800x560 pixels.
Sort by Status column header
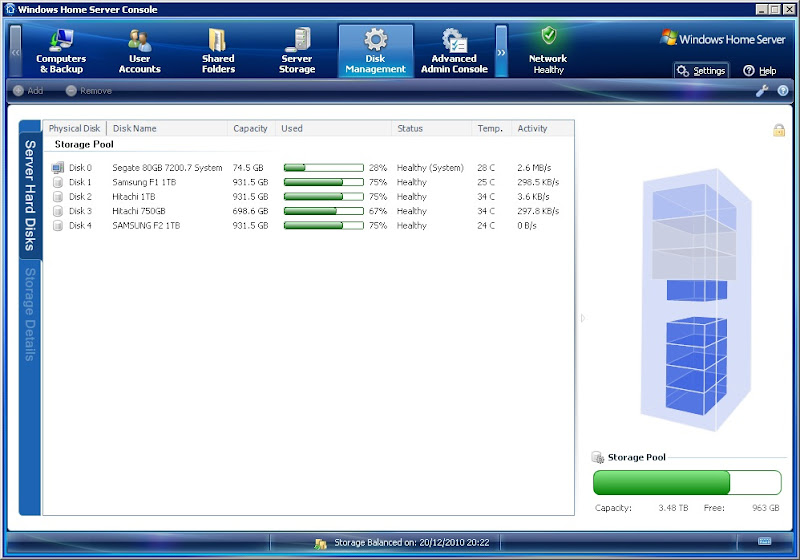(x=432, y=129)
